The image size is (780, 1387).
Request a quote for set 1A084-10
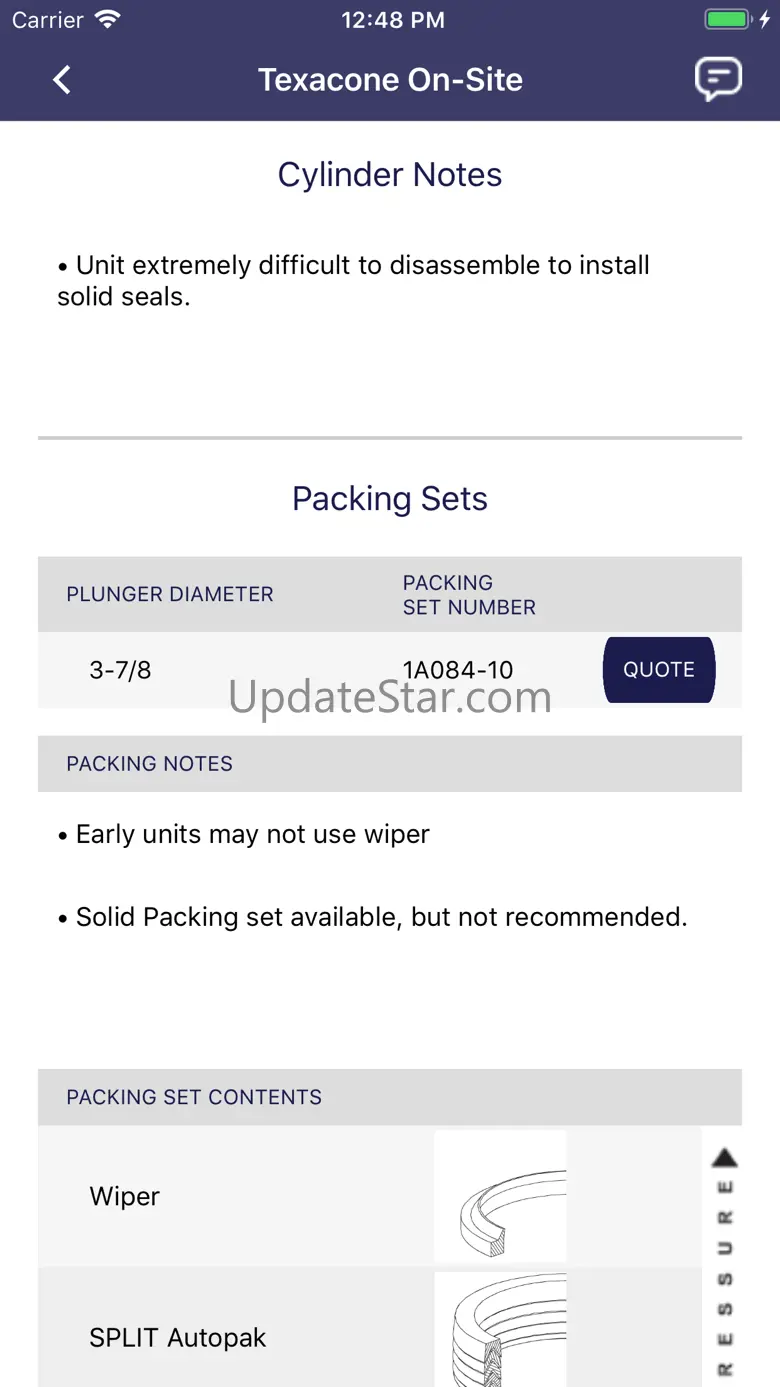(658, 670)
